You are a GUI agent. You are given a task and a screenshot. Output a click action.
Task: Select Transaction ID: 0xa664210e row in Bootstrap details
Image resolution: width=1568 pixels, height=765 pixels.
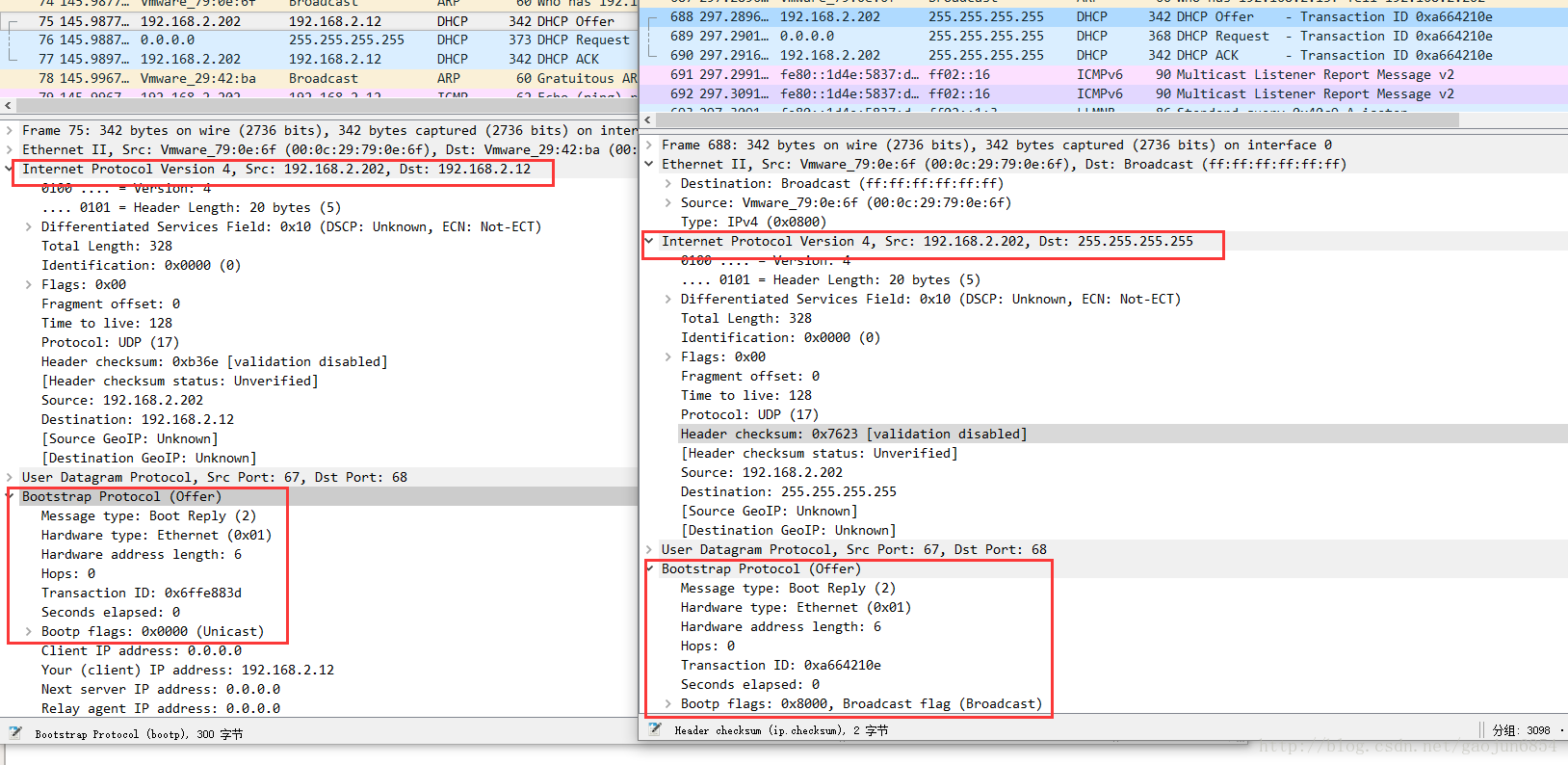click(x=780, y=665)
